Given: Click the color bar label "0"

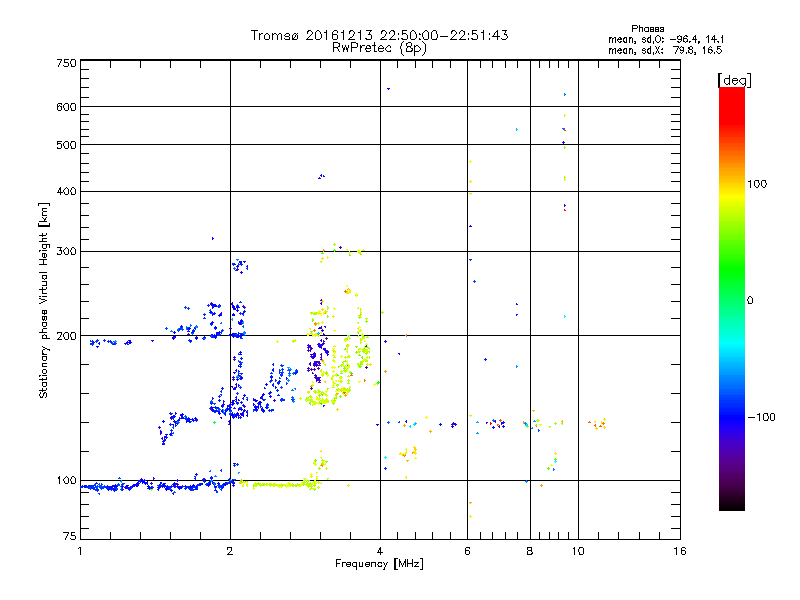Looking at the screenshot, I should coord(750,300).
